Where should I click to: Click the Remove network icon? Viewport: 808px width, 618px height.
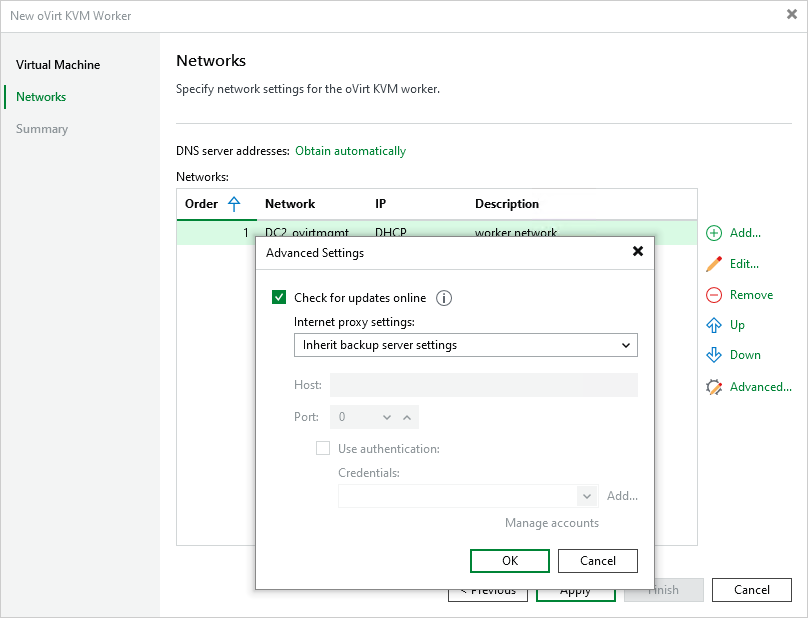[x=714, y=295]
